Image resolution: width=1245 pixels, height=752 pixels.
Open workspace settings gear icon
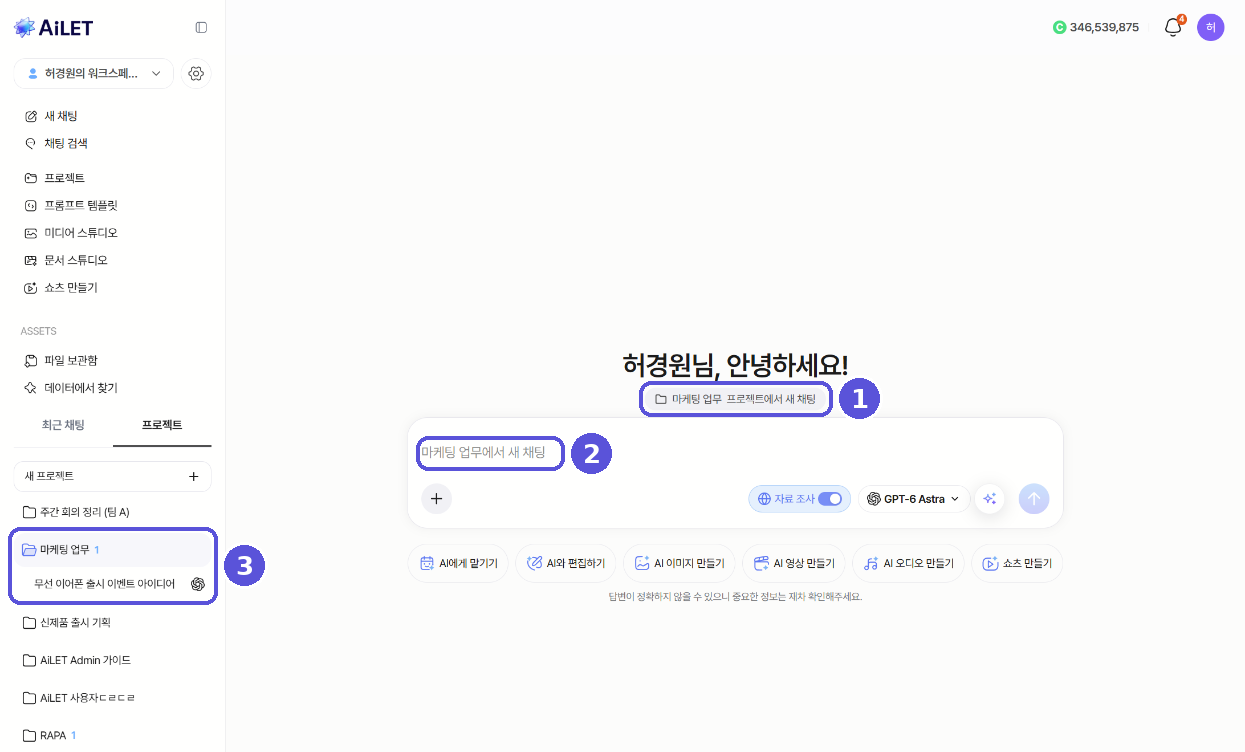pos(196,74)
